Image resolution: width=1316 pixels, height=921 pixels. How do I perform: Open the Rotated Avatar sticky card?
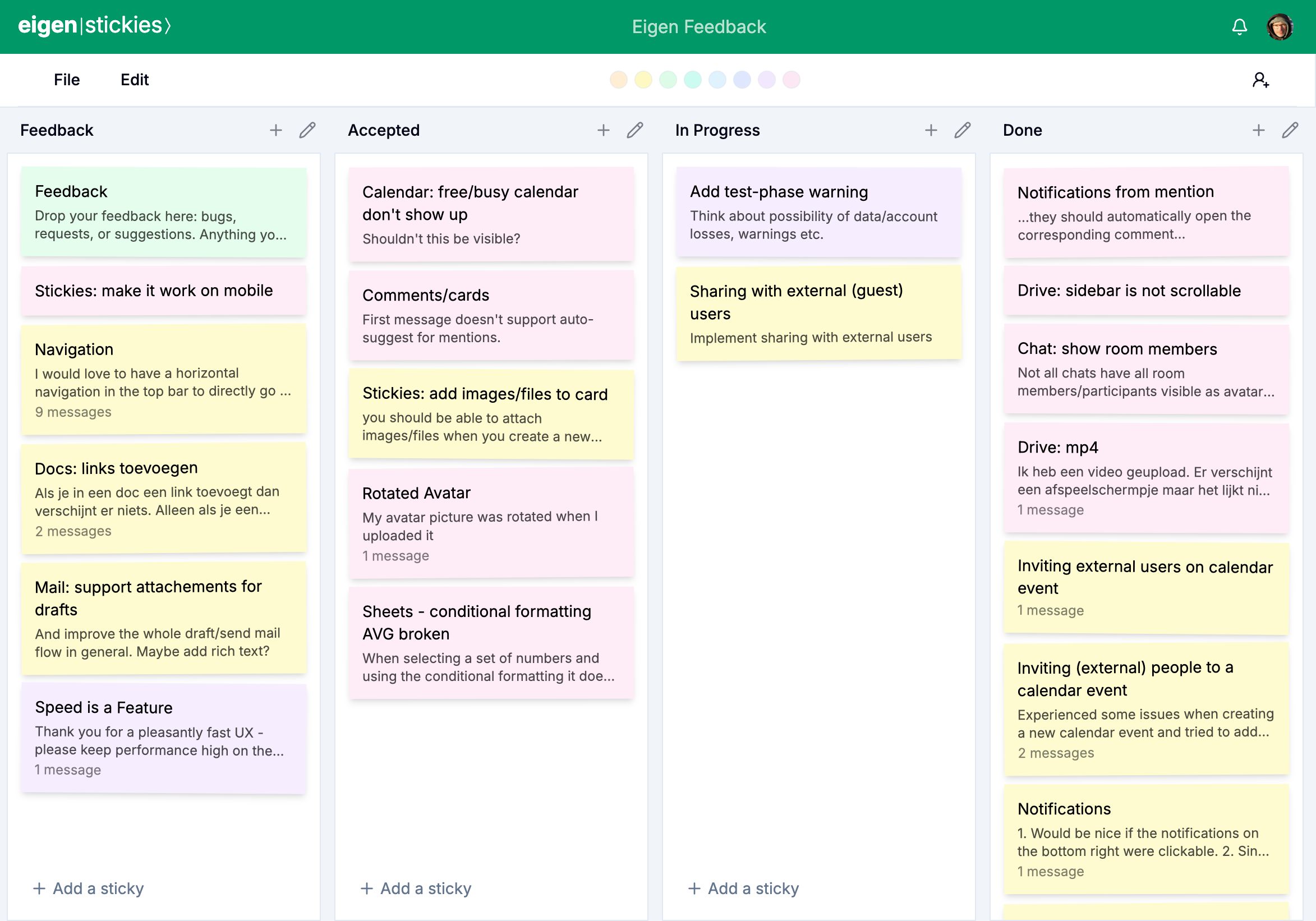coord(491,523)
